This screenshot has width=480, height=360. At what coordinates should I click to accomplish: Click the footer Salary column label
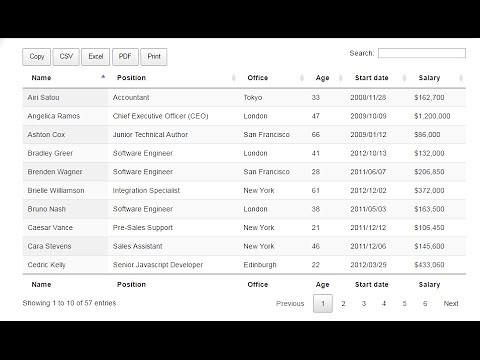[x=429, y=284]
